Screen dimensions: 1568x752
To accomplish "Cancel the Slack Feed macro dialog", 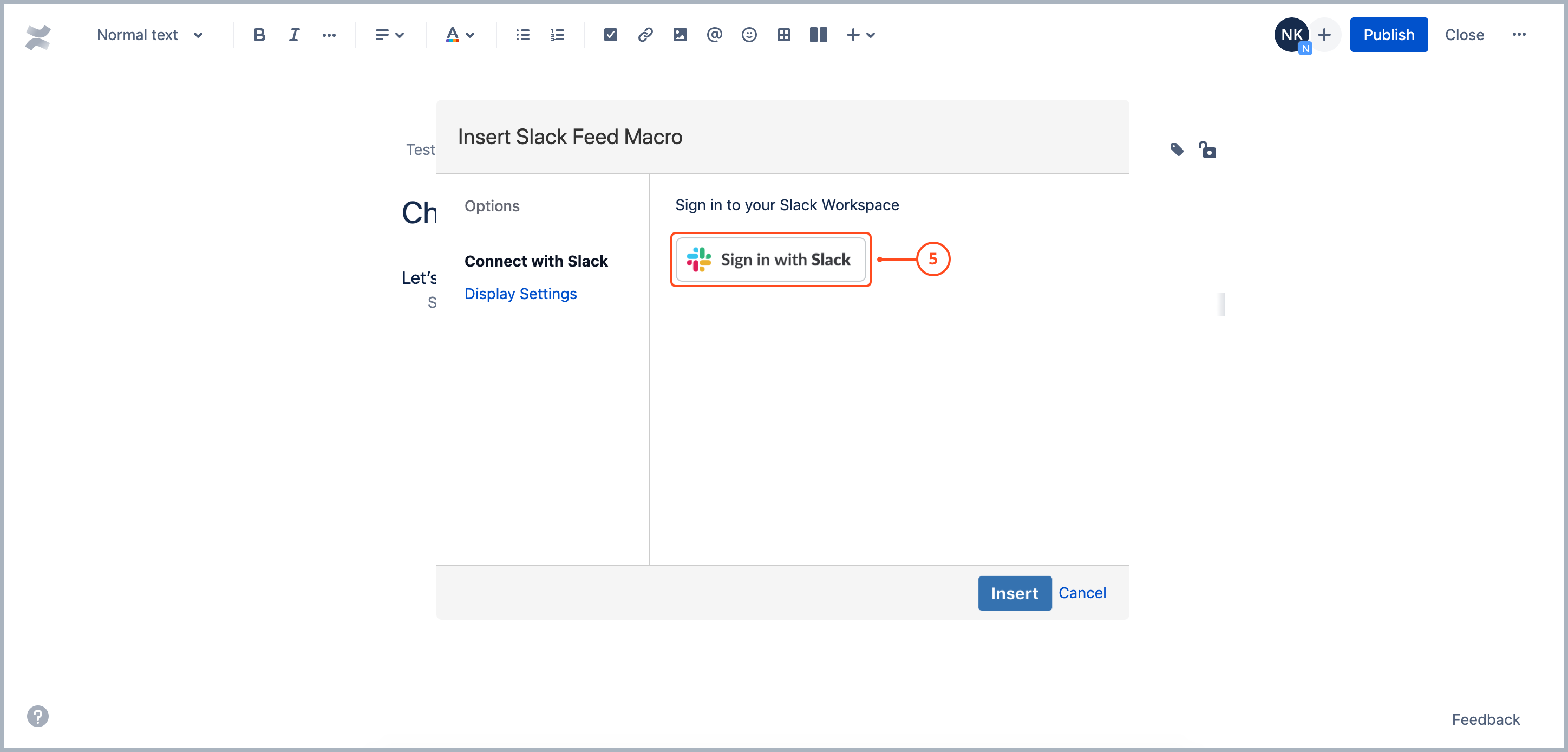I will [1082, 593].
